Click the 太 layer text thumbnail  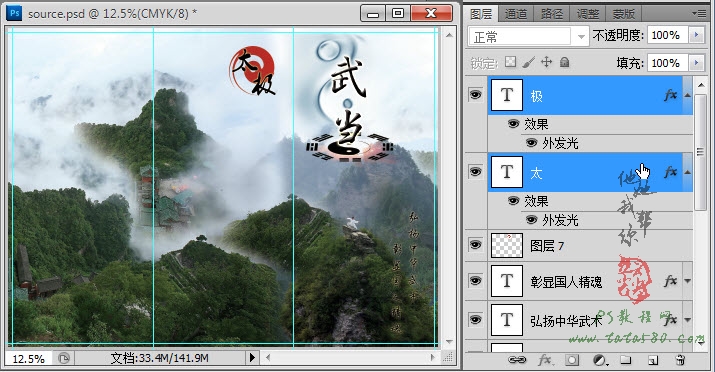[x=507, y=172]
